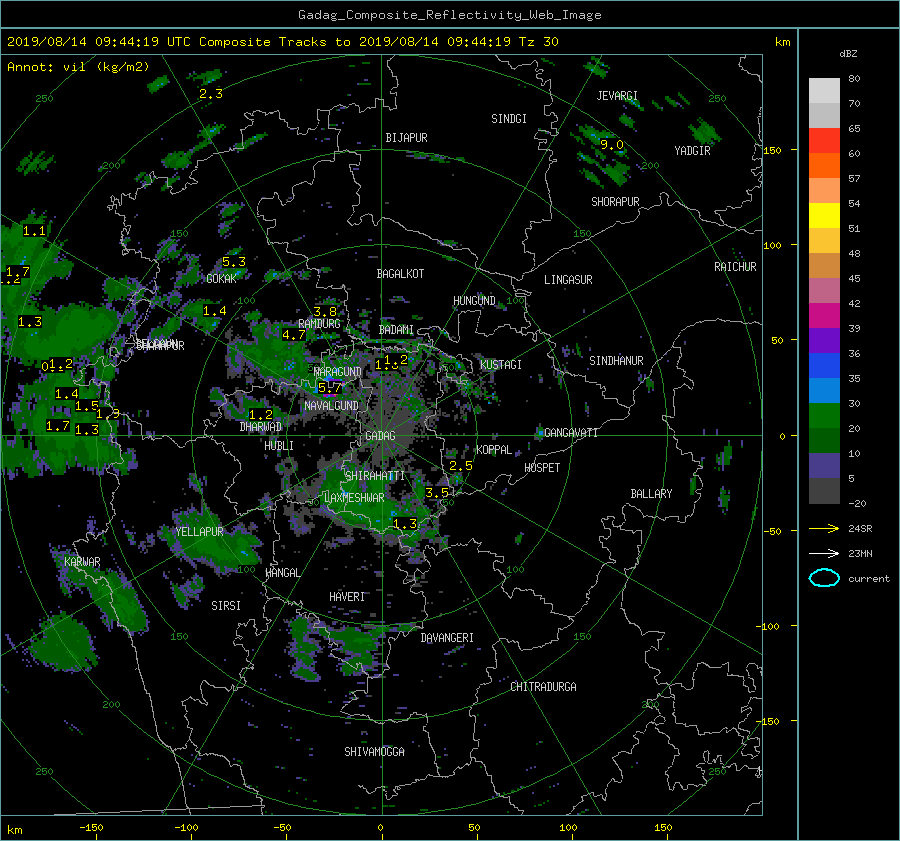Viewport: 900px width, 841px height.
Task: Click the dark gray 5 to -20 dBZ swatch
Action: (x=824, y=491)
